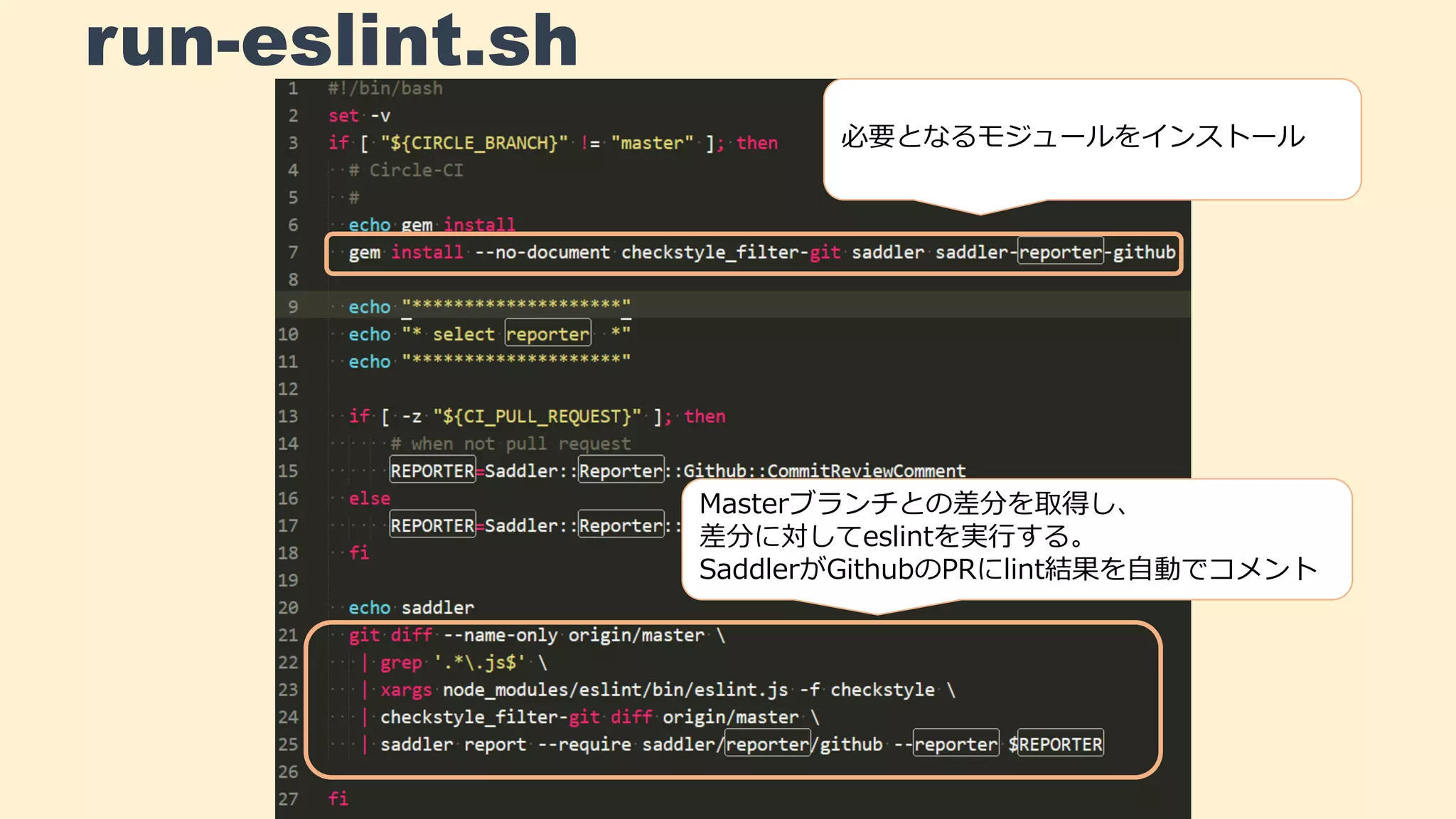Click 'git diff --name-only origin/master' line

pos(537,635)
